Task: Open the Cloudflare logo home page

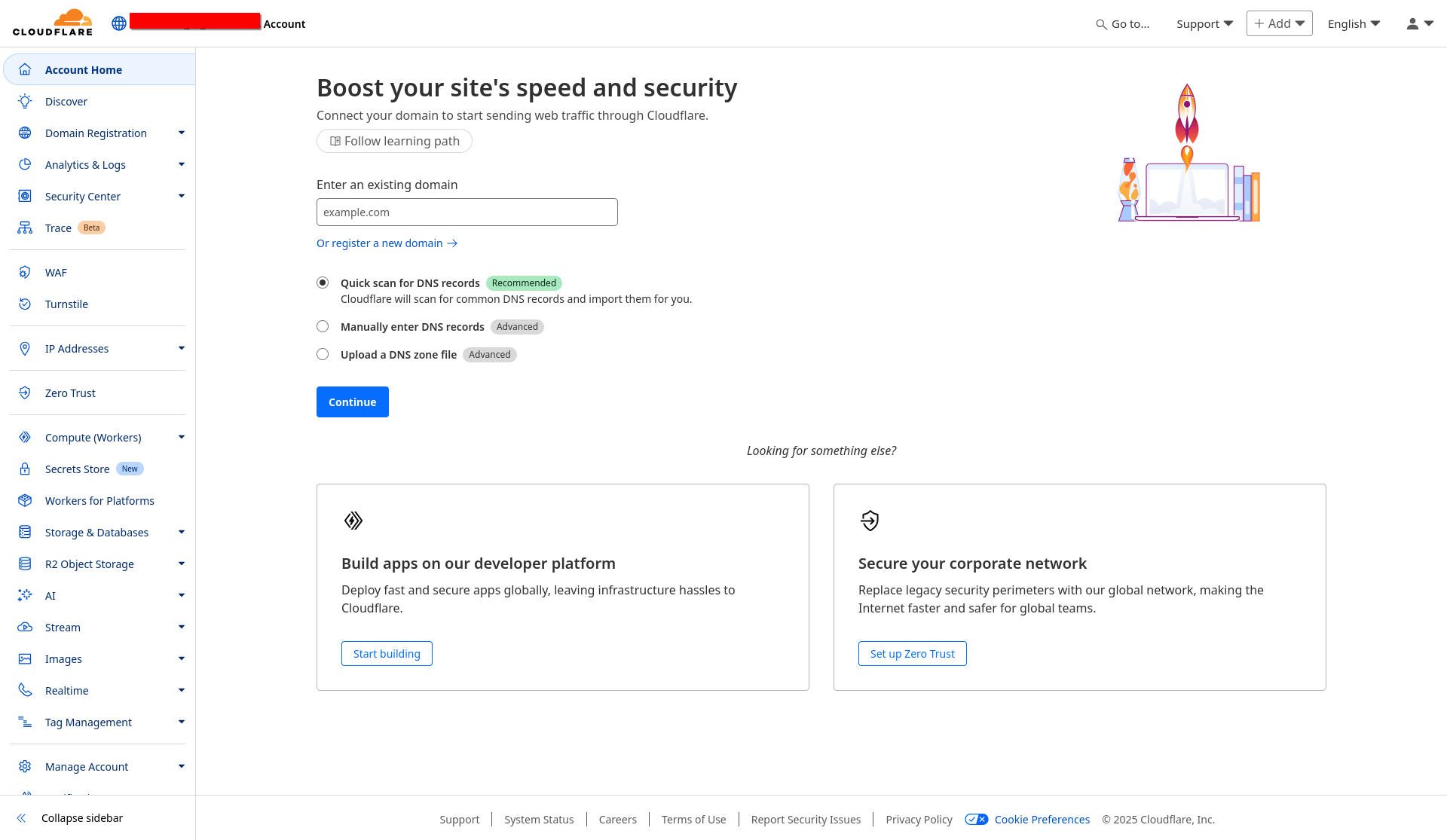Action: 53,23
